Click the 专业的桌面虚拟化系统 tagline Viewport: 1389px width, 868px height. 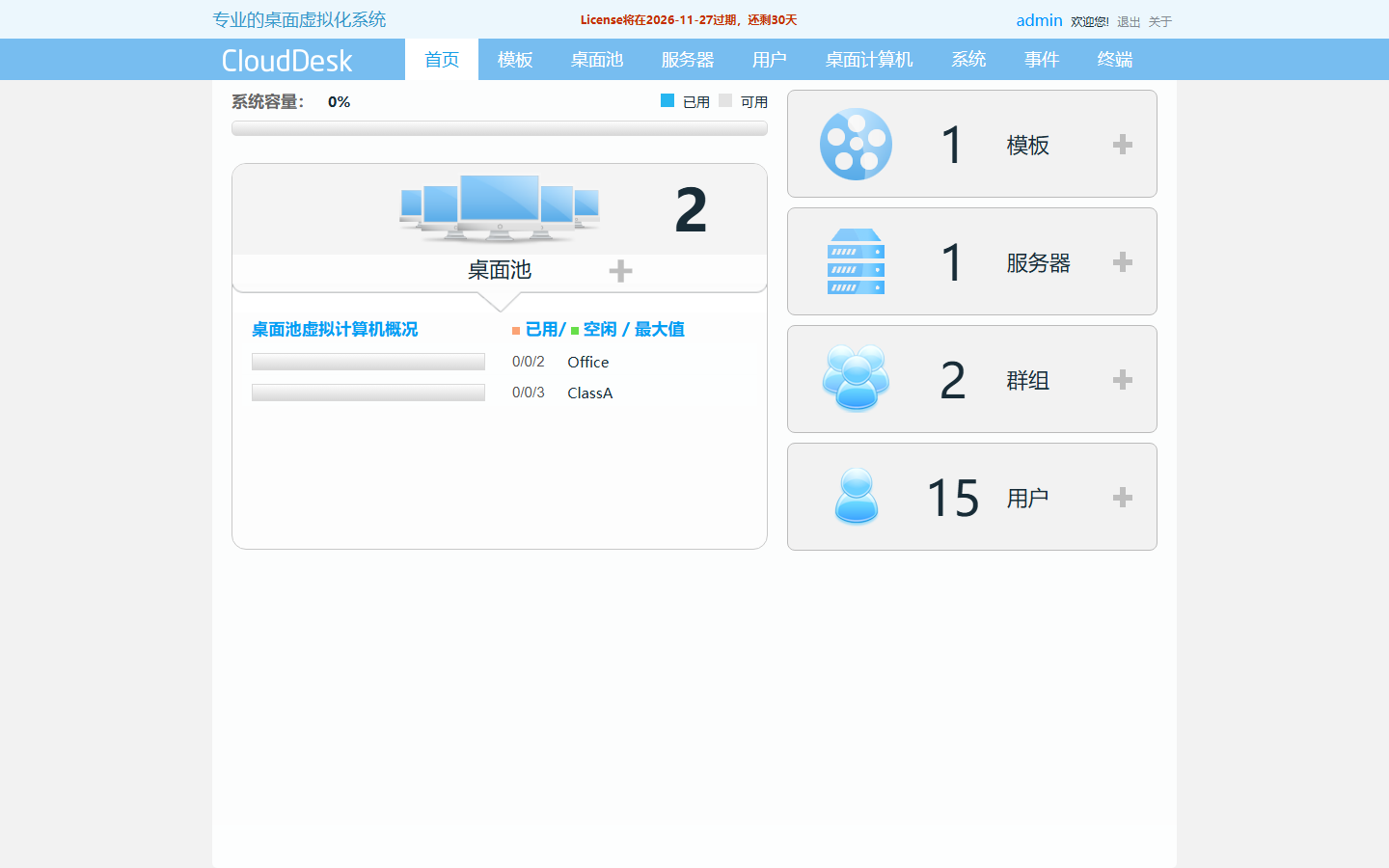[299, 19]
